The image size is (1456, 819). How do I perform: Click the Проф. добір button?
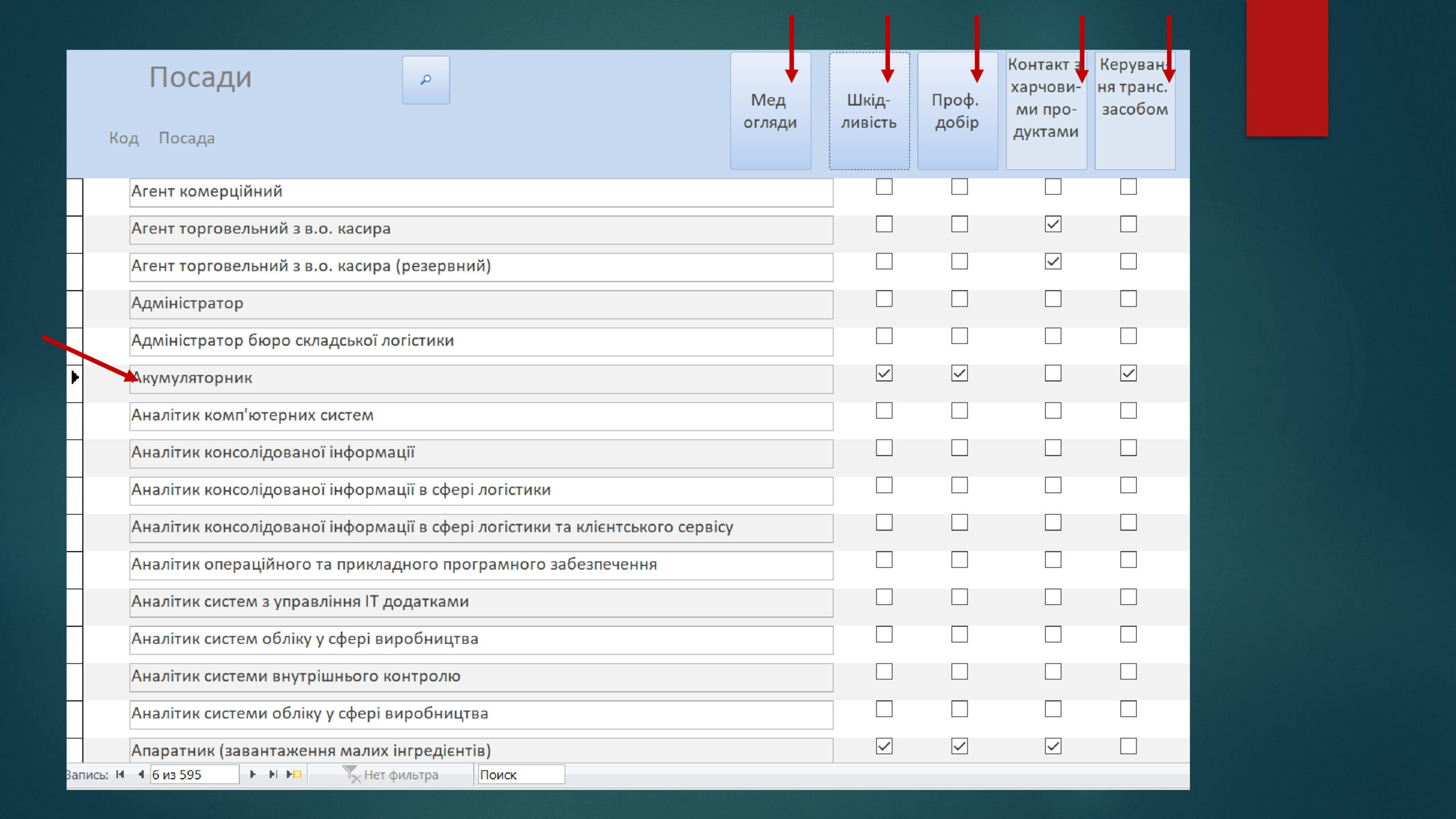[958, 111]
